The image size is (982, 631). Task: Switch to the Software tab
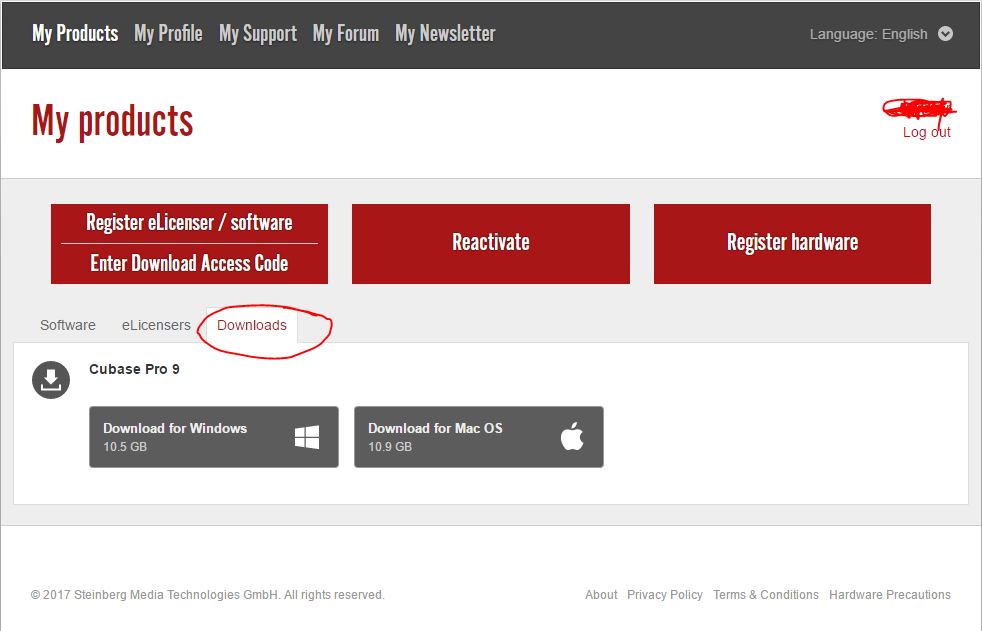[x=68, y=325]
